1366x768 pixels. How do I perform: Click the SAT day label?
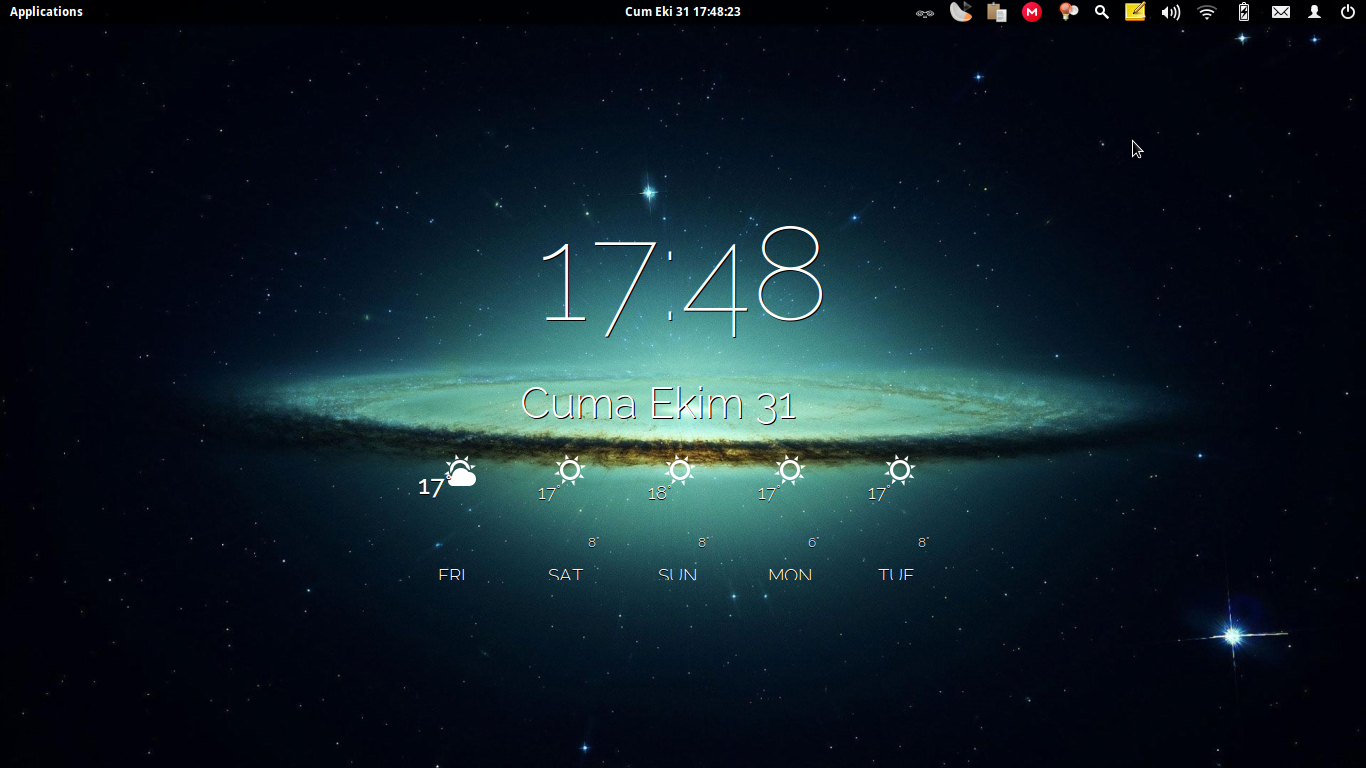point(565,574)
